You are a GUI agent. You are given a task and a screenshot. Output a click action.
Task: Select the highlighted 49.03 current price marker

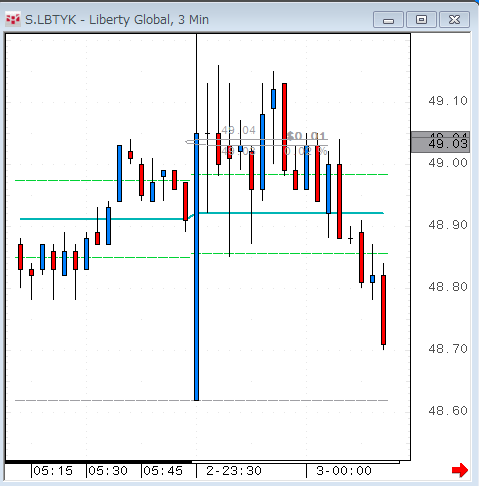[440, 144]
